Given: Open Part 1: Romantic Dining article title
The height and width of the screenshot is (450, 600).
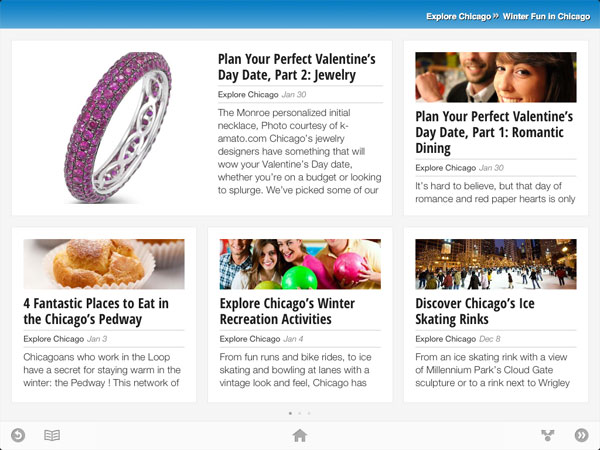Looking at the screenshot, I should [494, 132].
